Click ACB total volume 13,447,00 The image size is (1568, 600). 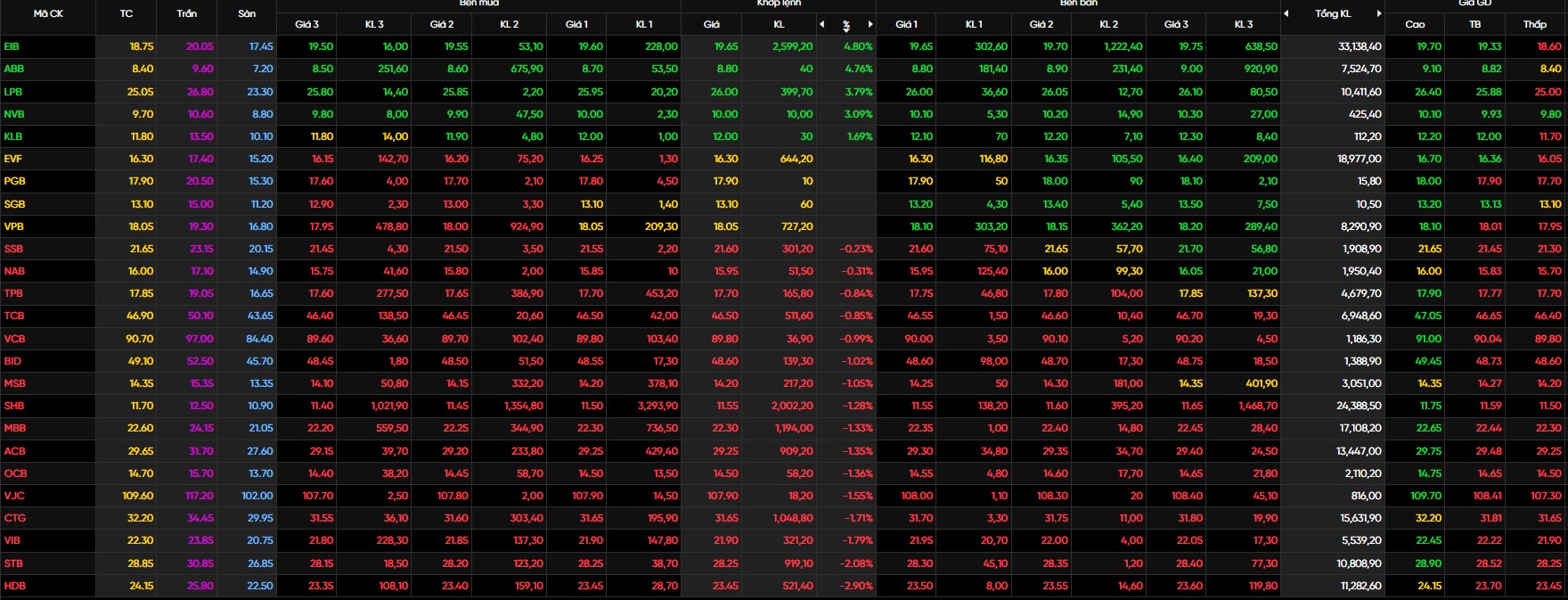1360,451
